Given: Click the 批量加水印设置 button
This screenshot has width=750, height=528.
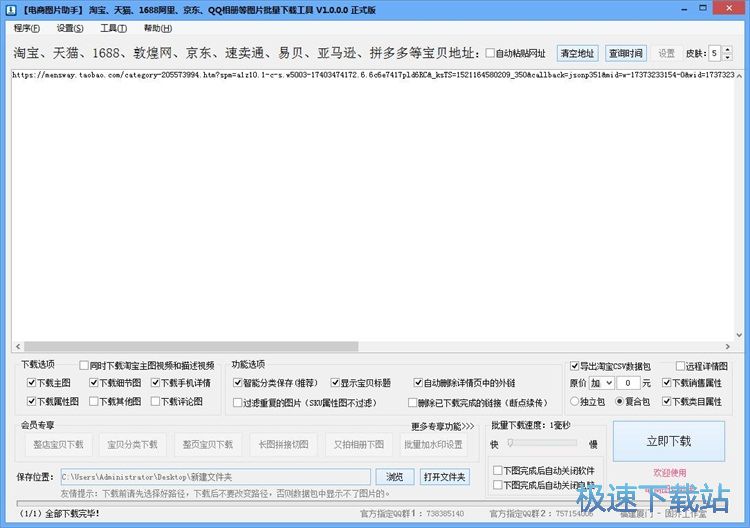Looking at the screenshot, I should (x=433, y=444).
